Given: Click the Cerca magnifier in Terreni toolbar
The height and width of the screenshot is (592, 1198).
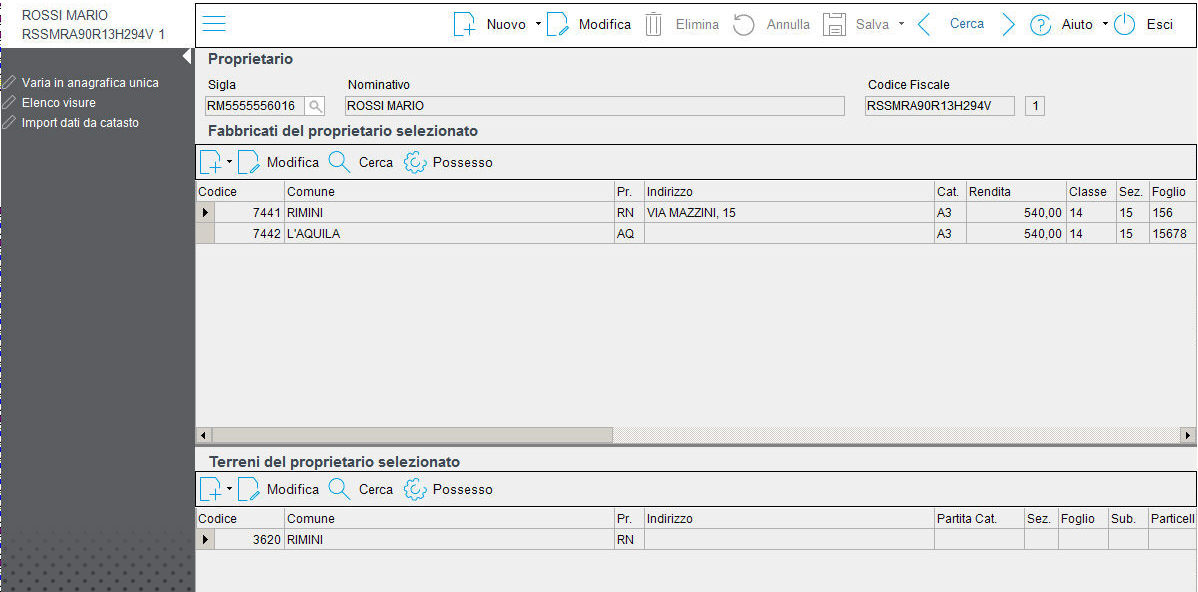Looking at the screenshot, I should click(339, 489).
